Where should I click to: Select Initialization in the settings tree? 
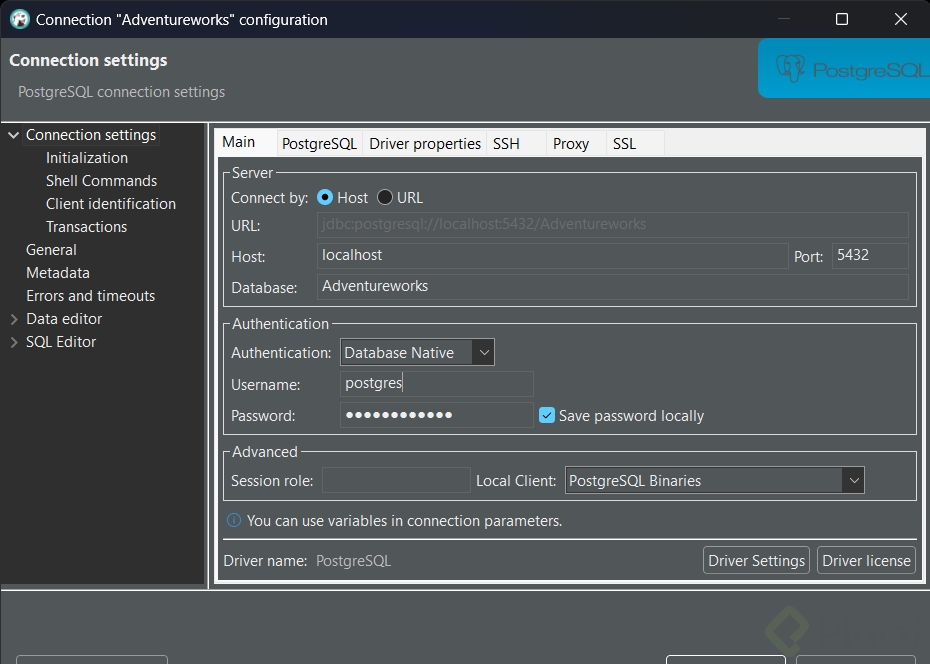click(x=87, y=158)
